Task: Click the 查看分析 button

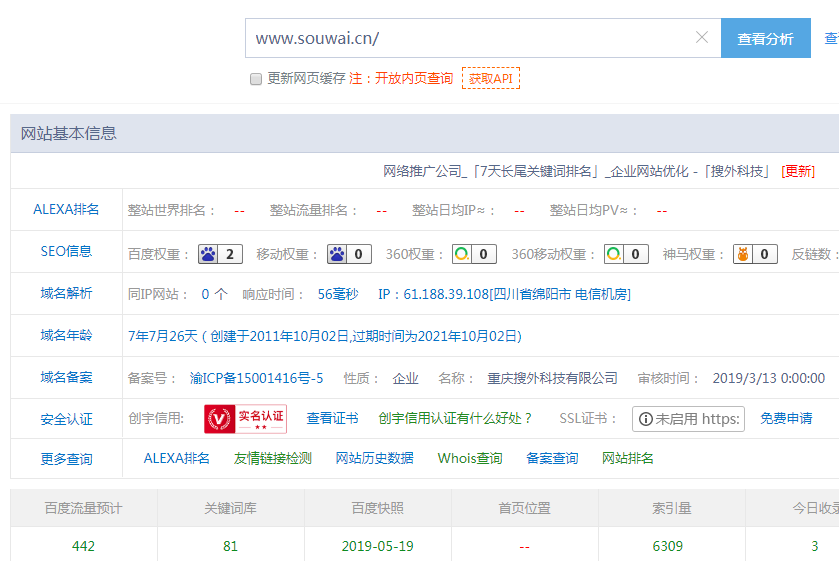Action: (766, 38)
